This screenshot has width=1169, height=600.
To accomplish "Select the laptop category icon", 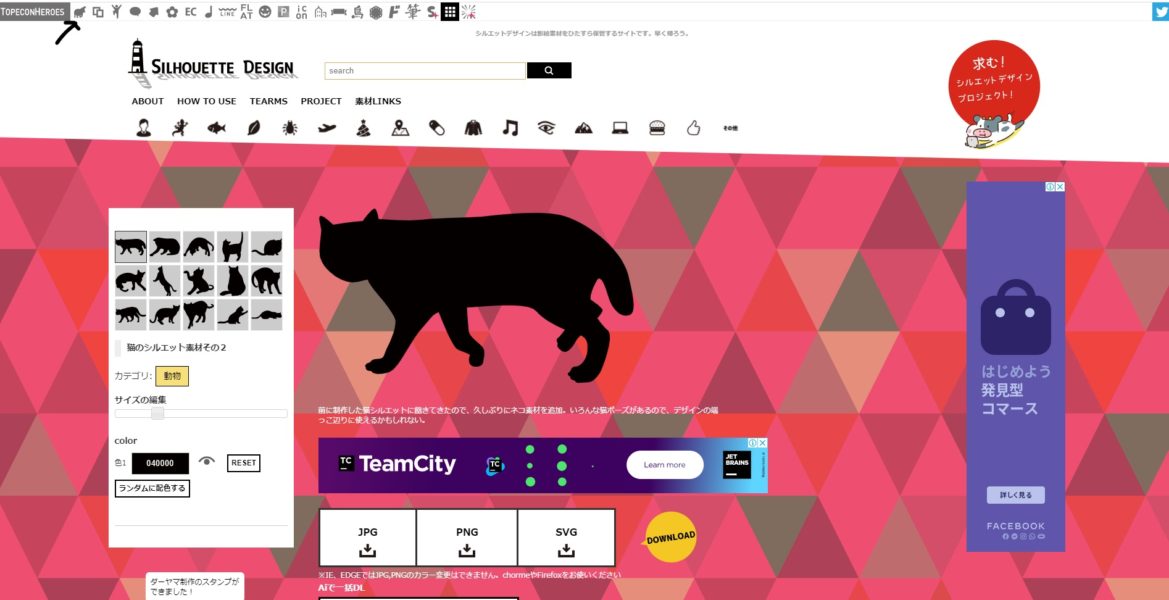I will click(620, 128).
